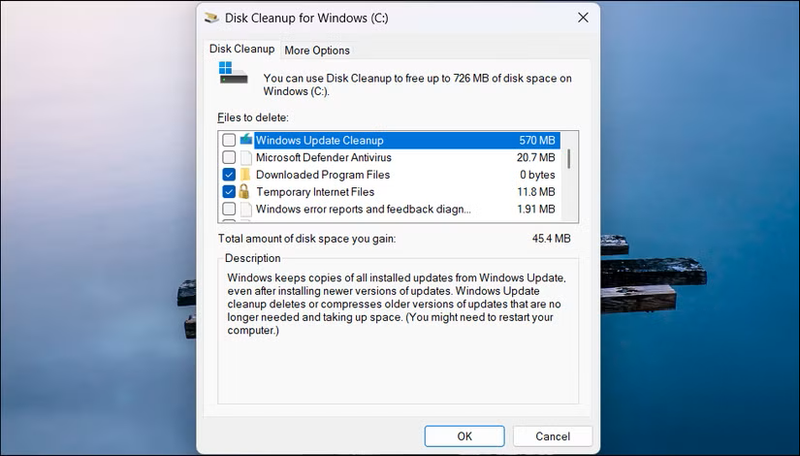This screenshot has width=800, height=456.
Task: Click the Windows error reports file icon
Action: coord(246,209)
